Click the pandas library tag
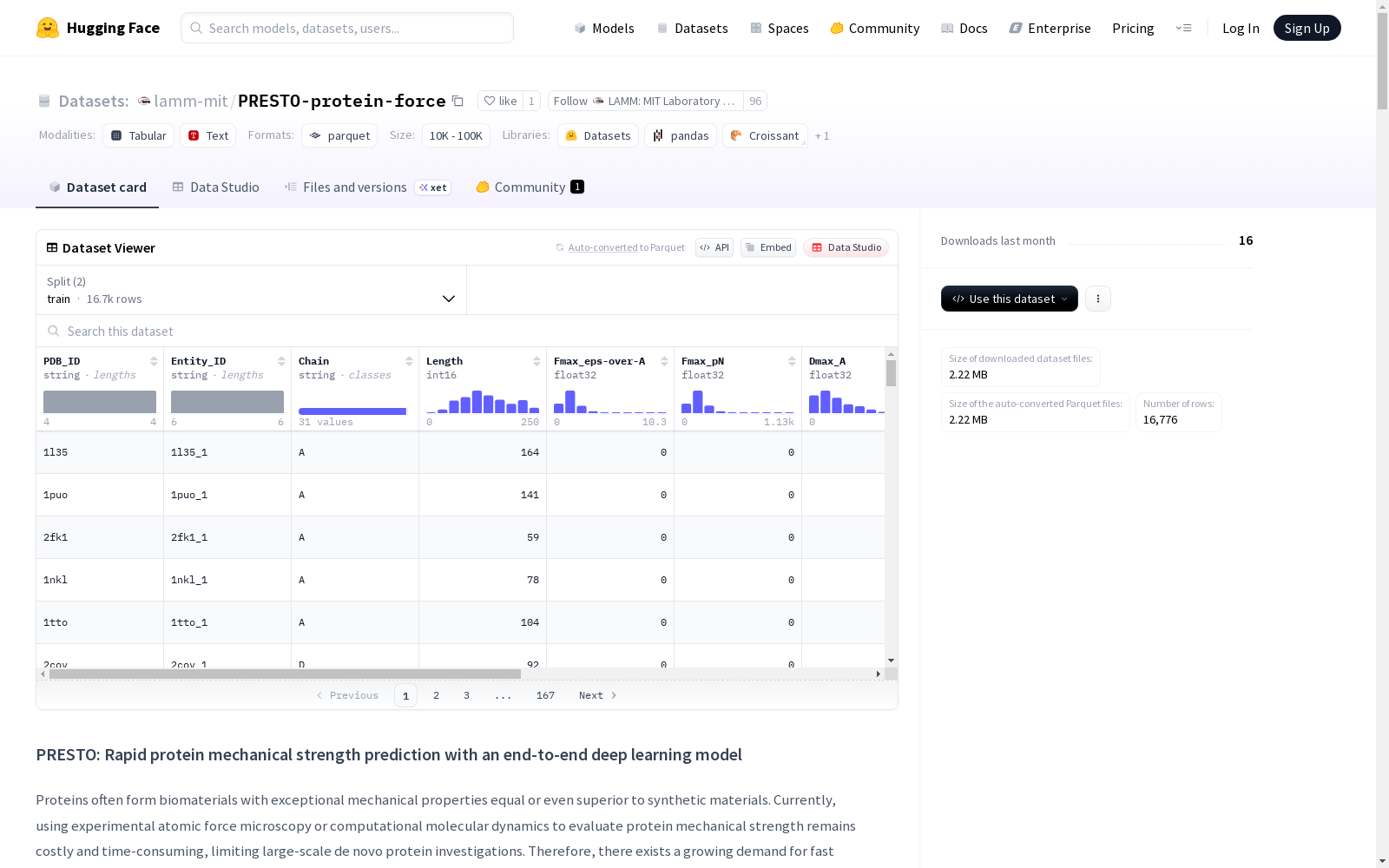The height and width of the screenshot is (868, 1389). (x=681, y=135)
